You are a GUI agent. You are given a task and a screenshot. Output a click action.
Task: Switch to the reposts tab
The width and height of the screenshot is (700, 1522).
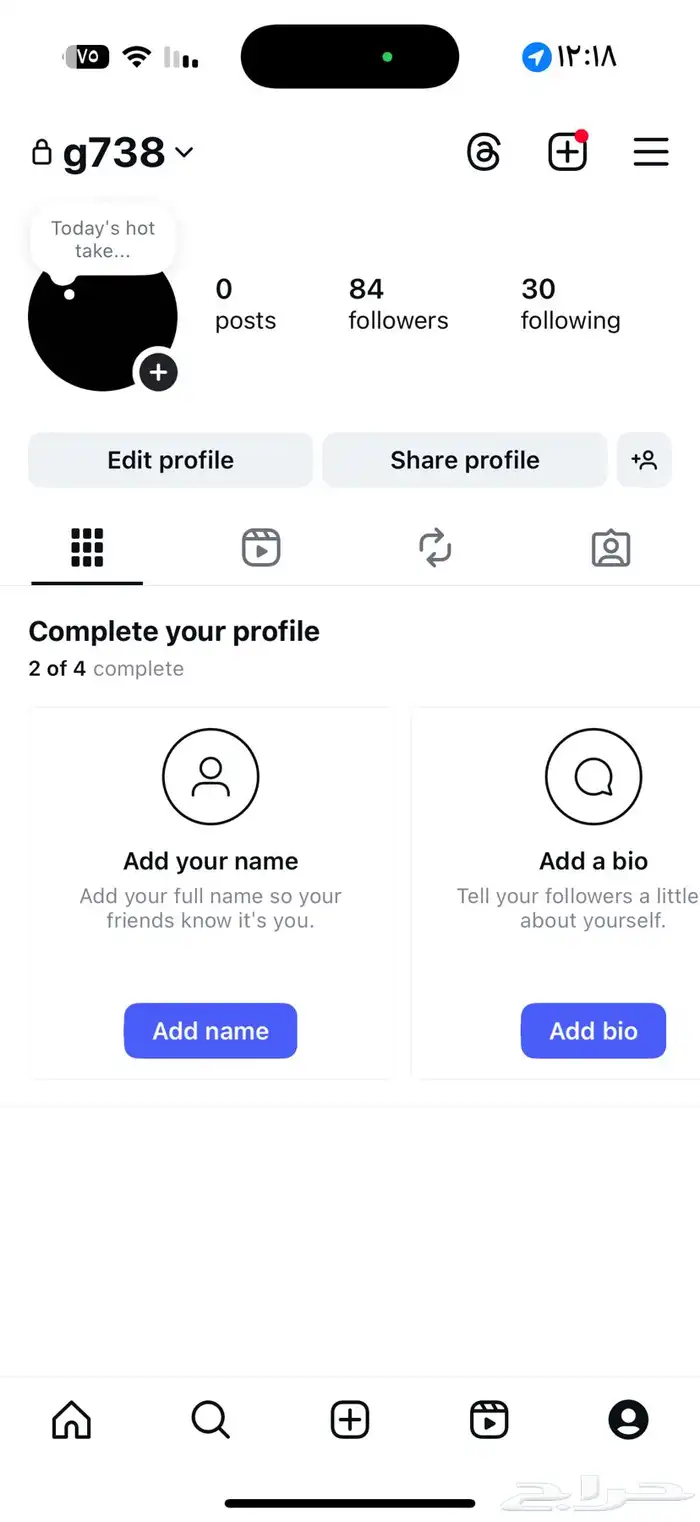click(x=435, y=548)
